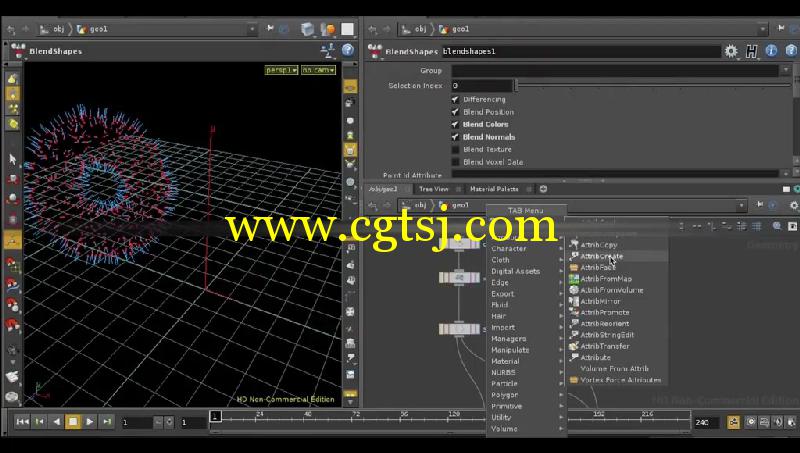The width and height of the screenshot is (800, 453).
Task: Open the network editor path dropdown arrow
Action: tap(741, 205)
